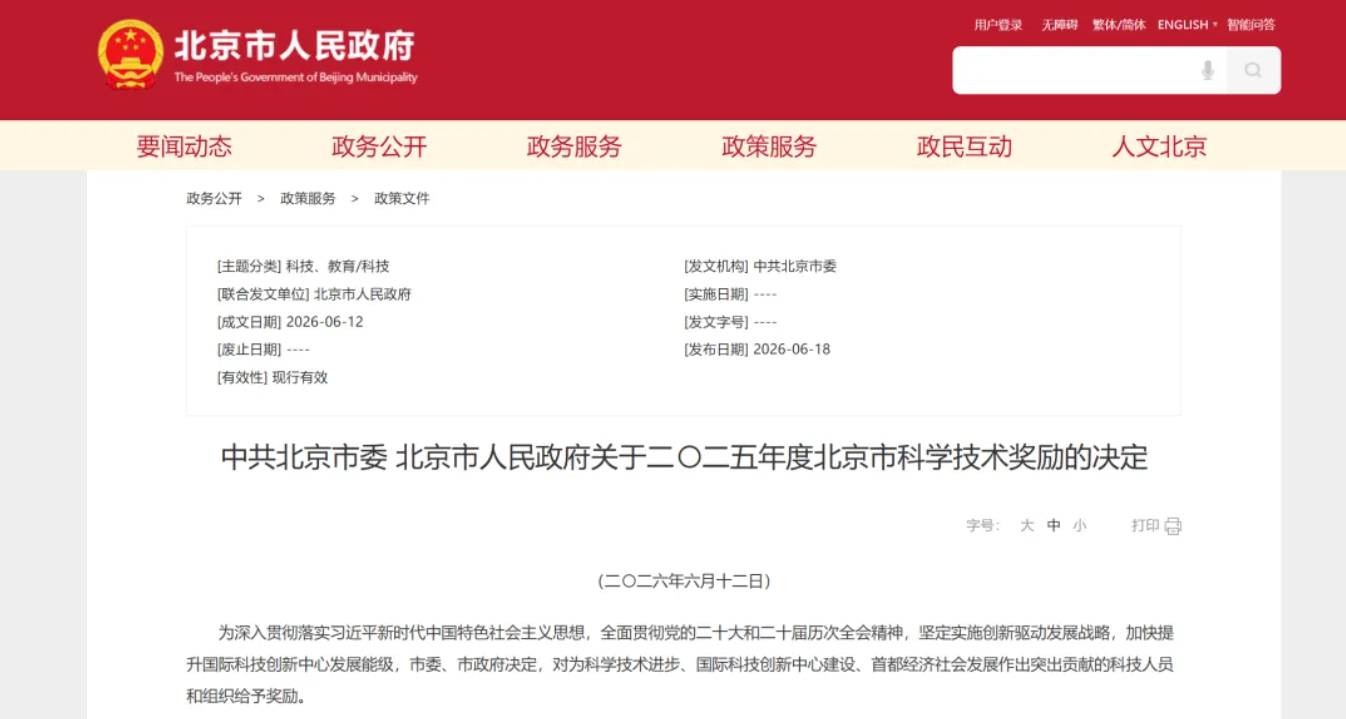The image size is (1346, 719).
Task: Click the 政务公开 breadcrumb
Action: tap(214, 198)
